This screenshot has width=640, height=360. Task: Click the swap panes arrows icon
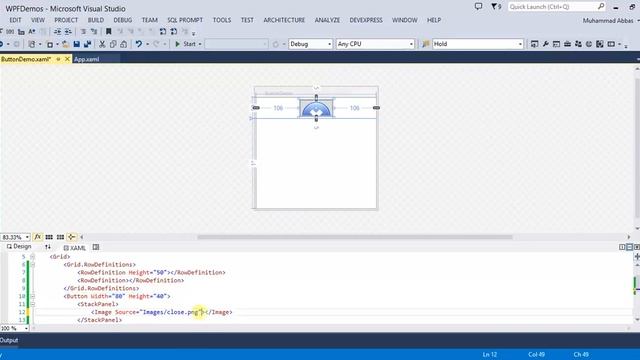[x=48, y=247]
